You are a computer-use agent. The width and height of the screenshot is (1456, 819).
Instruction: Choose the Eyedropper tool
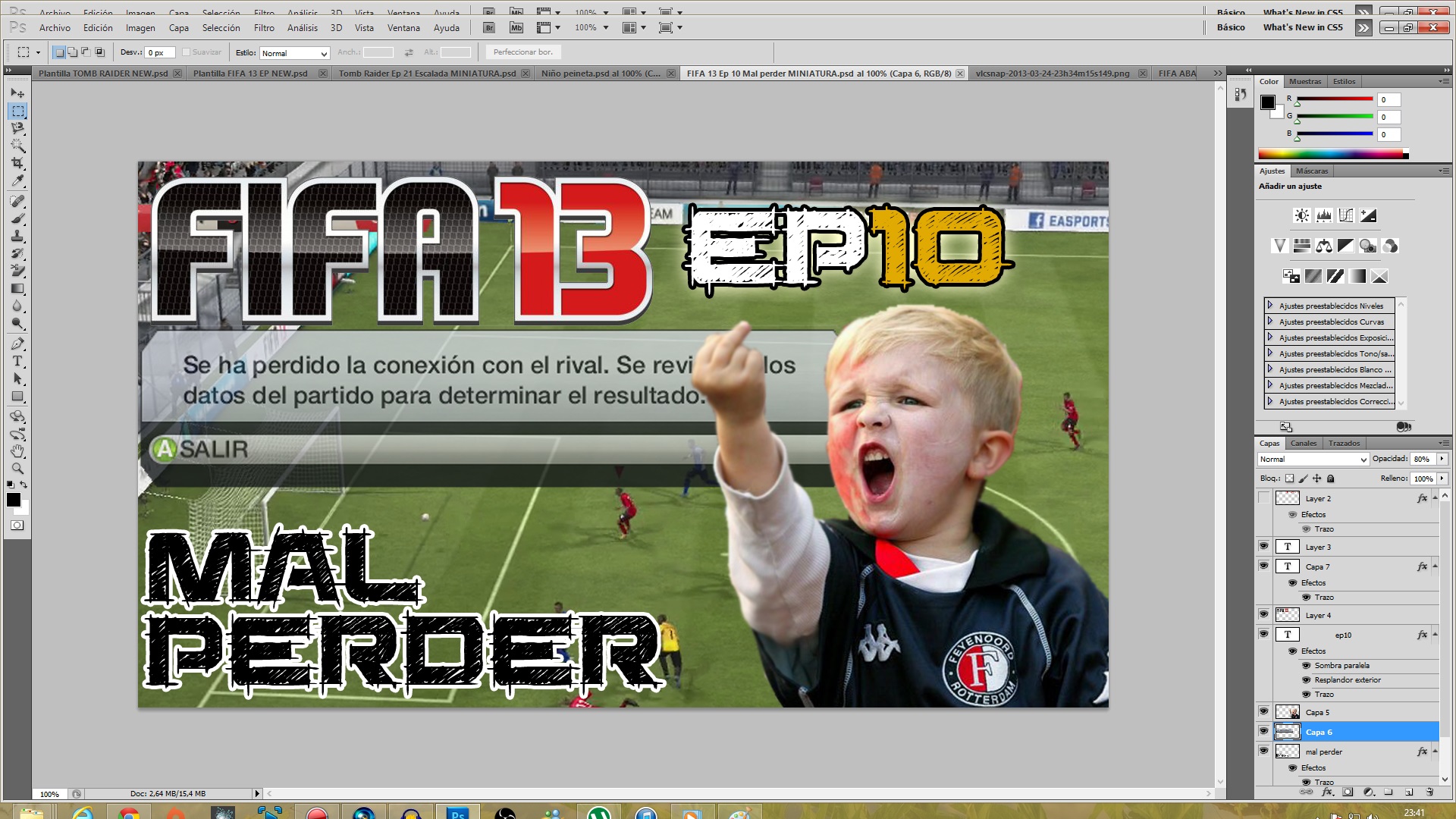(x=17, y=180)
